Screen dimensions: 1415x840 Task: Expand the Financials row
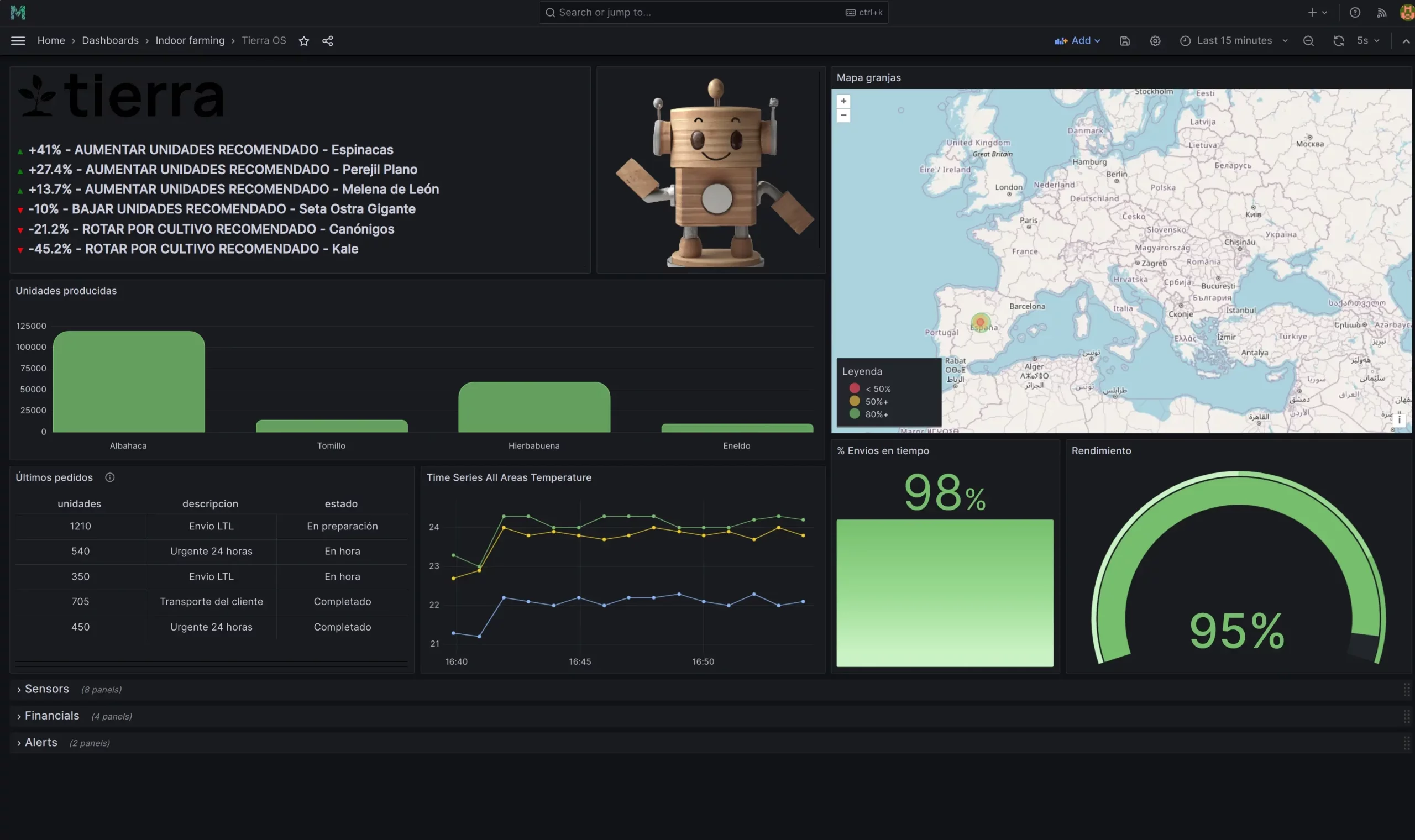tap(51, 716)
